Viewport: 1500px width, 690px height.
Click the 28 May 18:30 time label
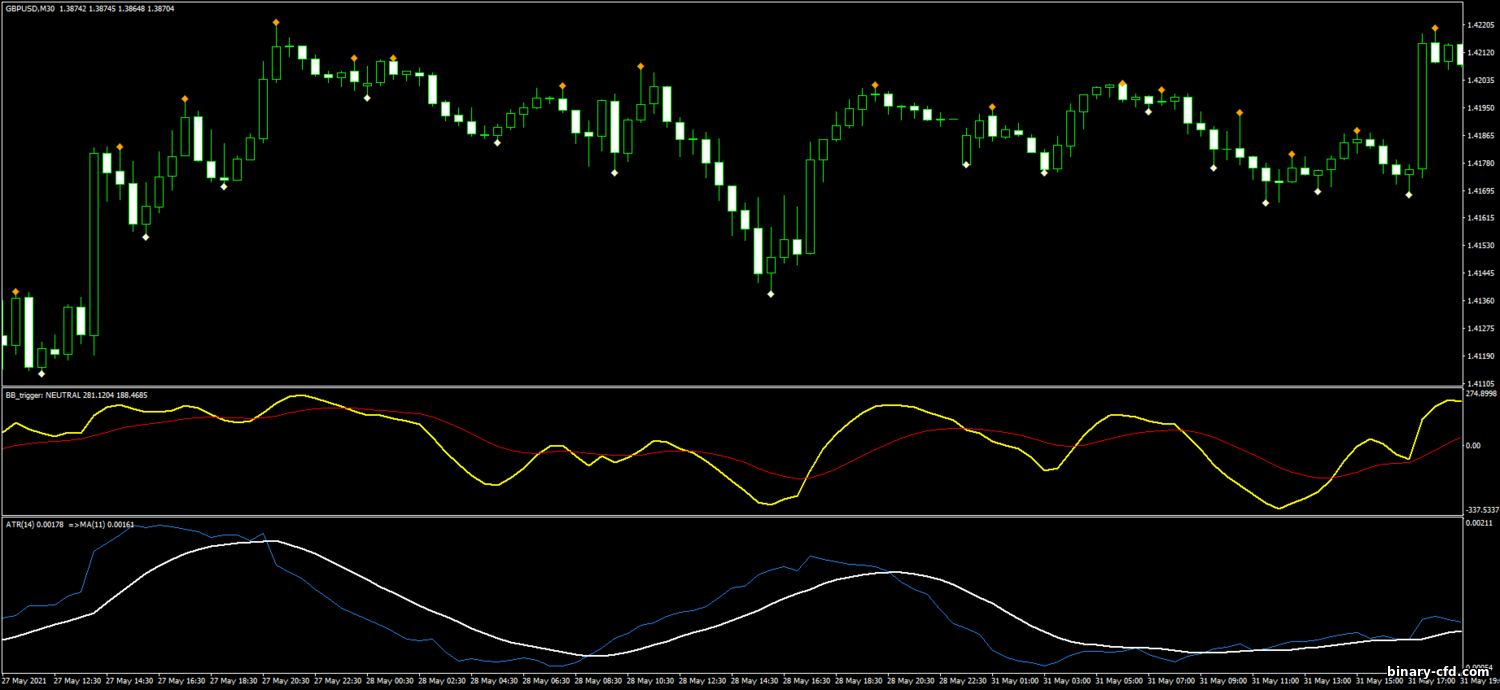[859, 681]
